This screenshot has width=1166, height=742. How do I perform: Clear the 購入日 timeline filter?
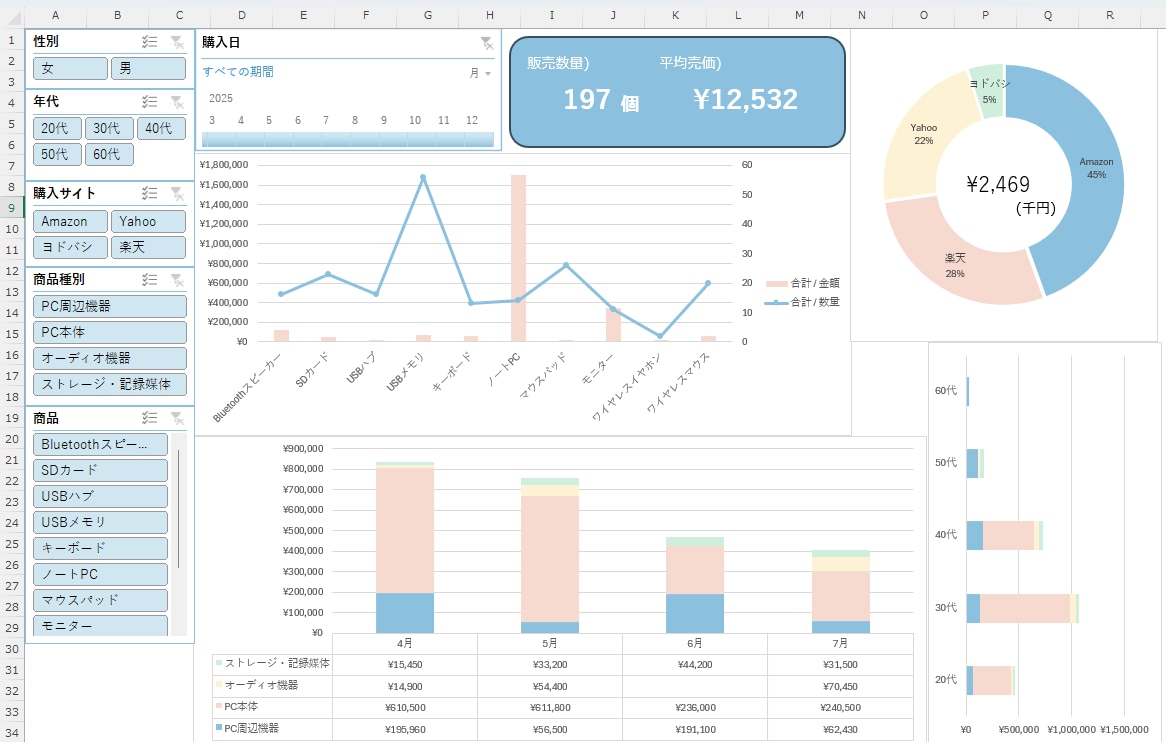click(486, 44)
